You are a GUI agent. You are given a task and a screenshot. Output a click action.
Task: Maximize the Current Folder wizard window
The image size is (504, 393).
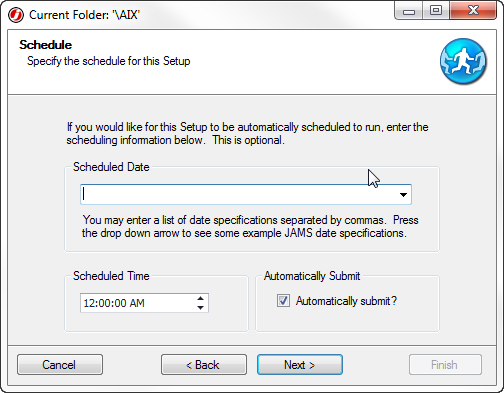436,11
